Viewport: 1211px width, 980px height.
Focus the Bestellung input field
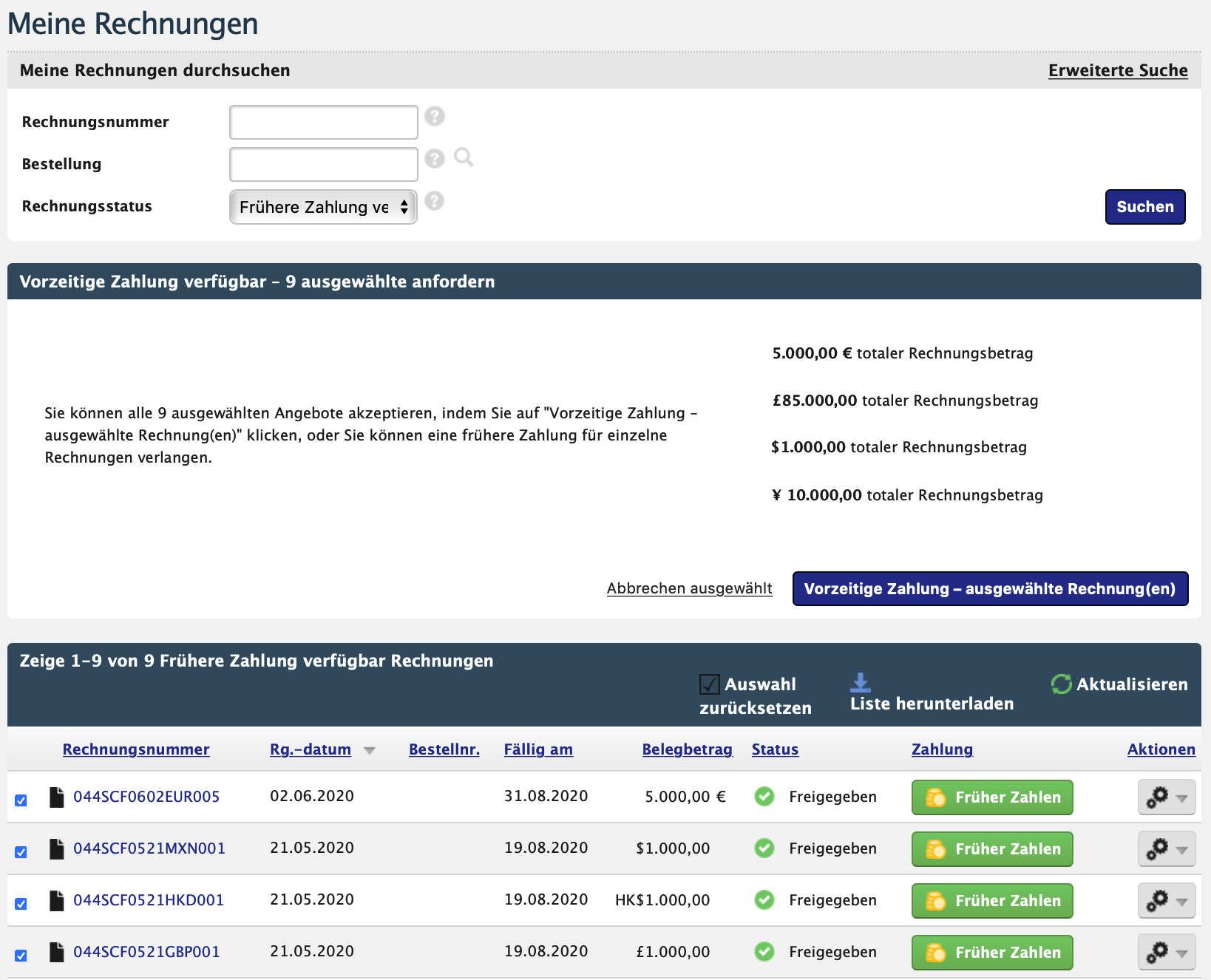tap(324, 164)
